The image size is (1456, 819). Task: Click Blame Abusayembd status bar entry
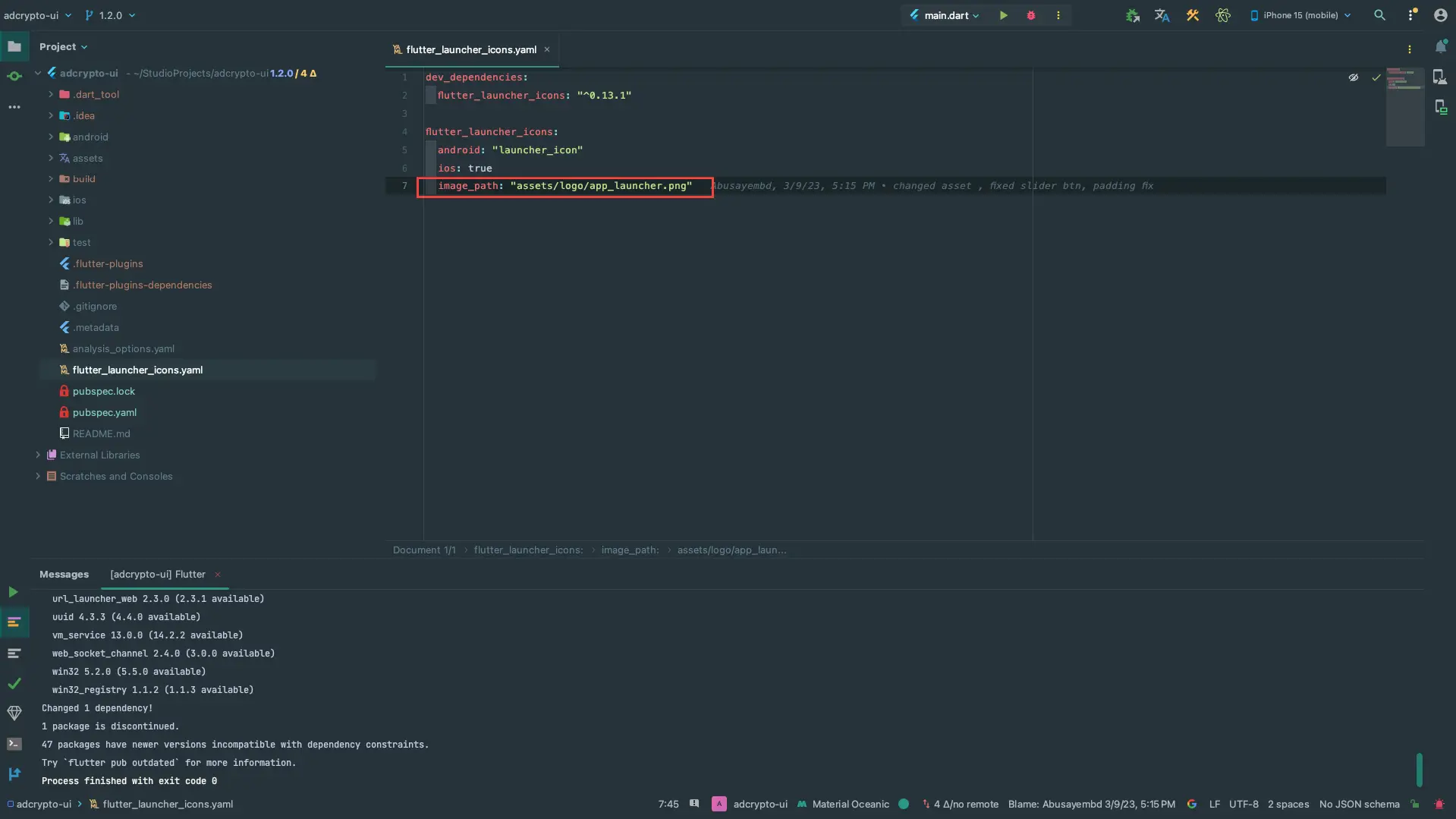[x=1091, y=804]
